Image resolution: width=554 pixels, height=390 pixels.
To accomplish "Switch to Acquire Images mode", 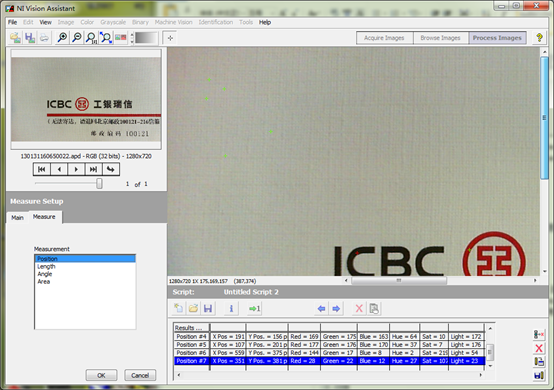I will pyautogui.click(x=384, y=38).
